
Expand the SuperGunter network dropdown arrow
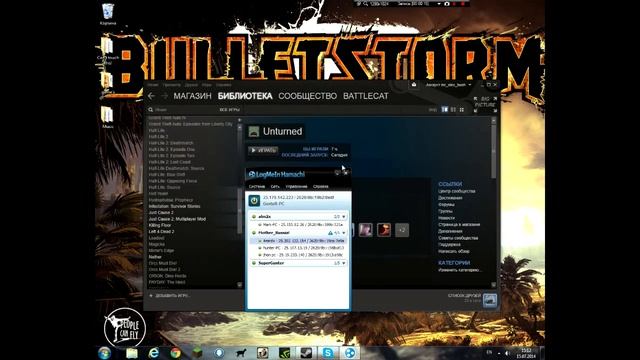(x=344, y=263)
